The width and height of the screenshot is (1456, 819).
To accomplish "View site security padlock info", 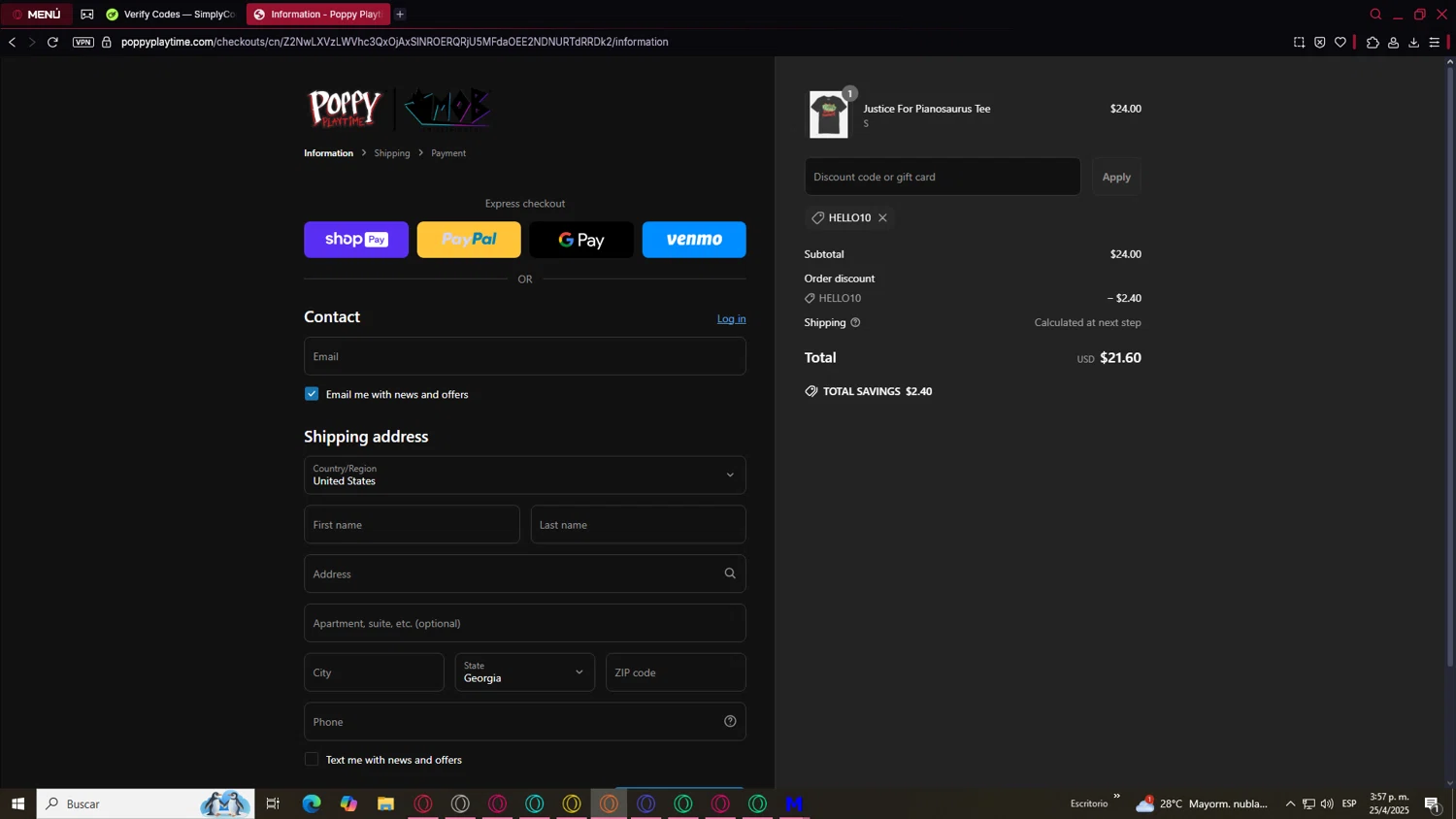I will click(x=107, y=43).
